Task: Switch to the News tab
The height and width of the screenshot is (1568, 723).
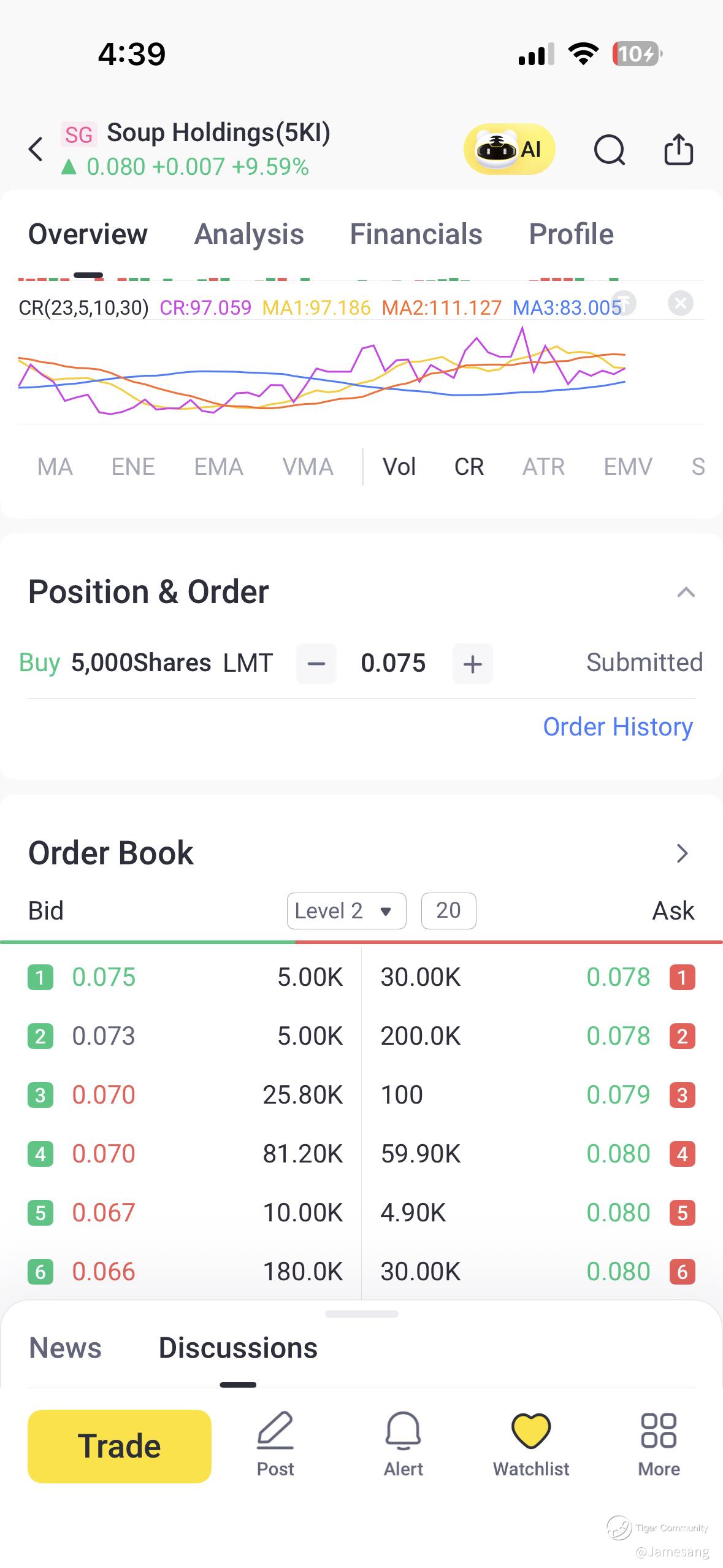Action: pos(66,1348)
